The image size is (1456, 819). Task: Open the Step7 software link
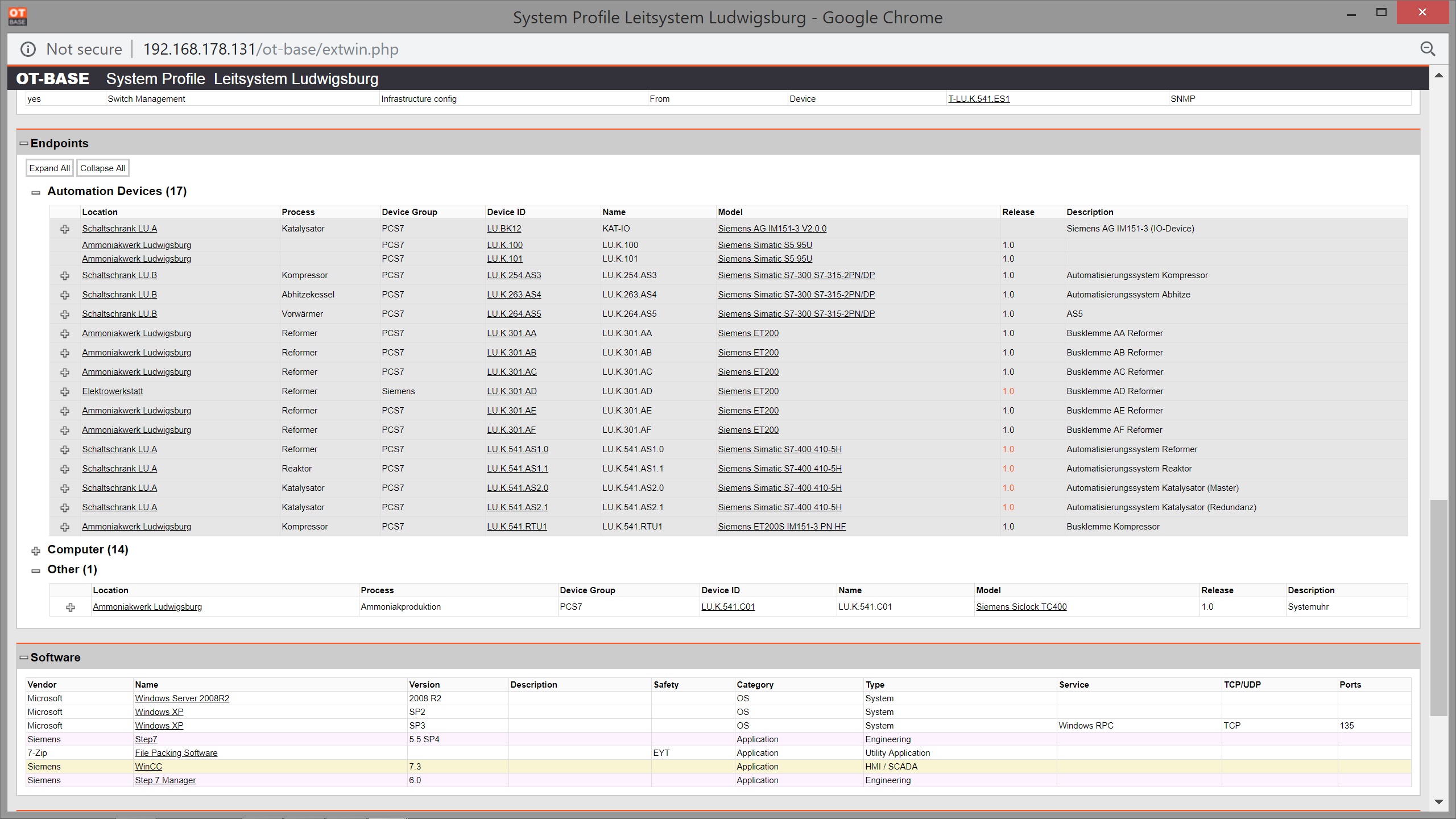[146, 739]
